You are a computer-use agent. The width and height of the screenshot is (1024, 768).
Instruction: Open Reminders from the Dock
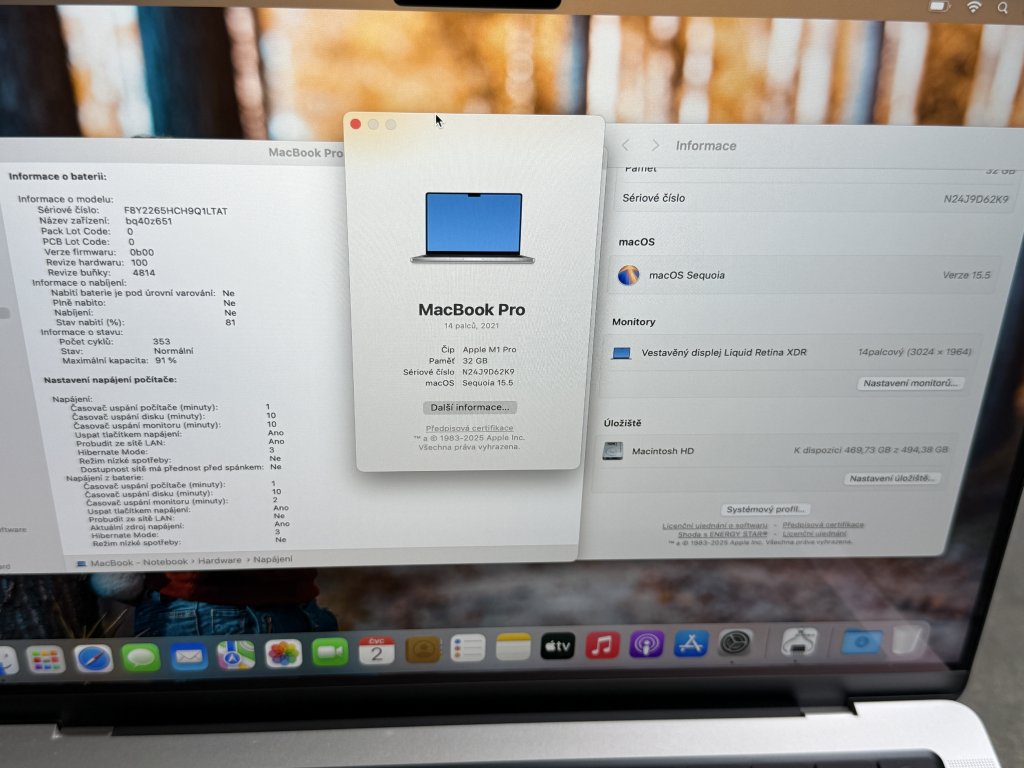(468, 648)
